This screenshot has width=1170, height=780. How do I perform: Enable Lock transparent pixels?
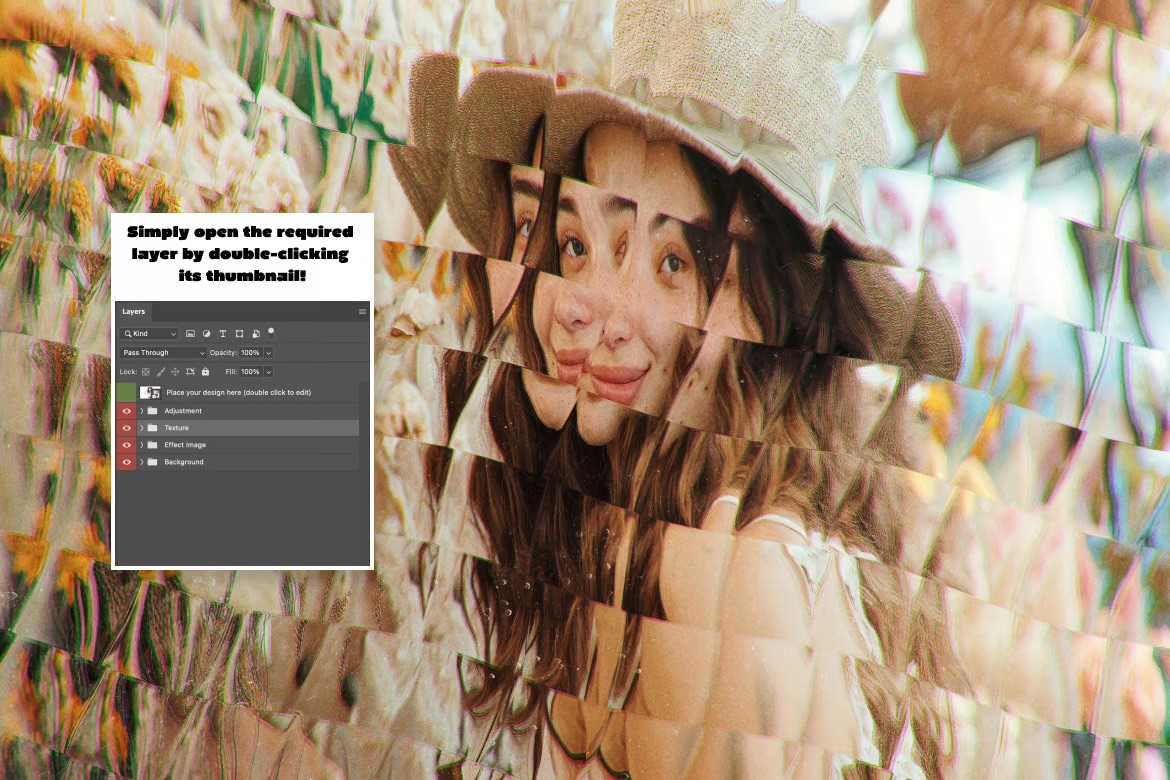pyautogui.click(x=145, y=372)
